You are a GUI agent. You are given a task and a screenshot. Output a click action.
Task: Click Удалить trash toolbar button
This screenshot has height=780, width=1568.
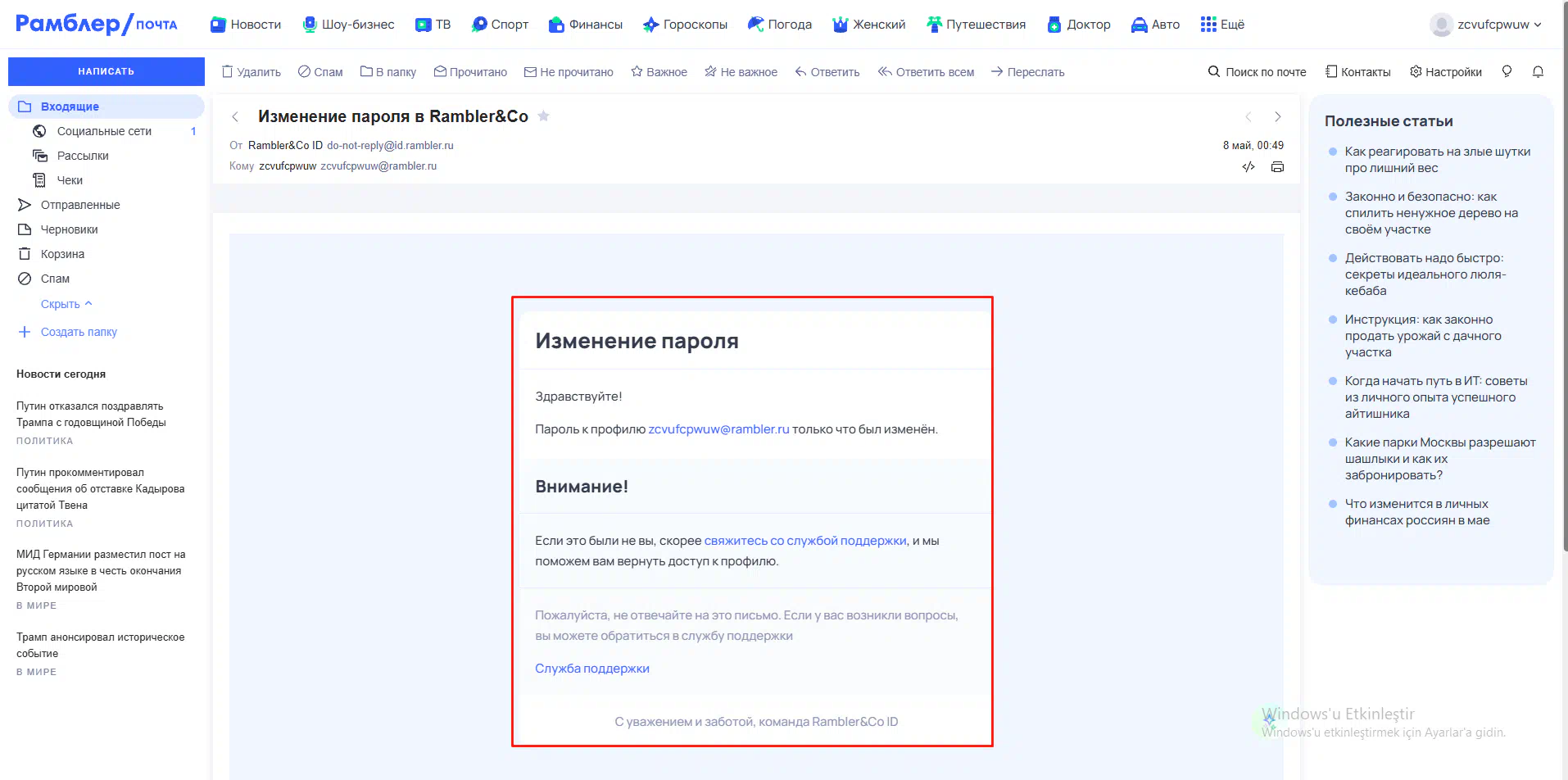[252, 72]
